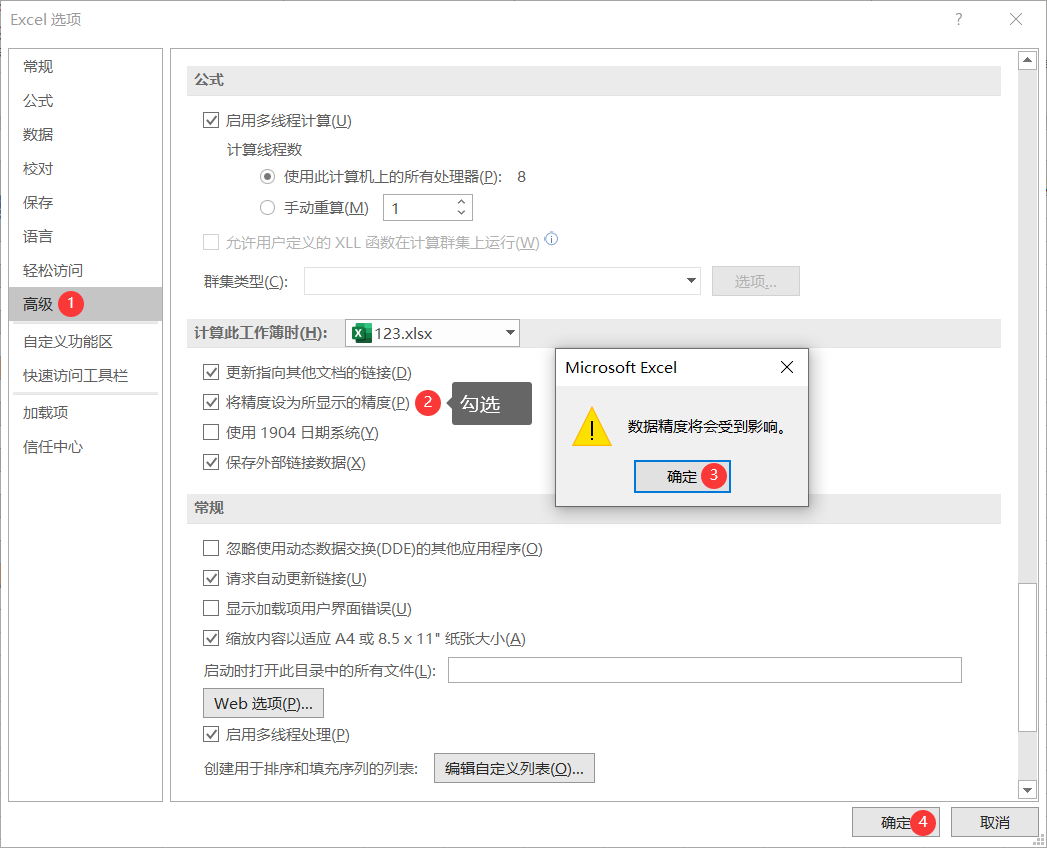Click the scrollbar up arrow
The width and height of the screenshot is (1047, 848).
pos(1027,61)
